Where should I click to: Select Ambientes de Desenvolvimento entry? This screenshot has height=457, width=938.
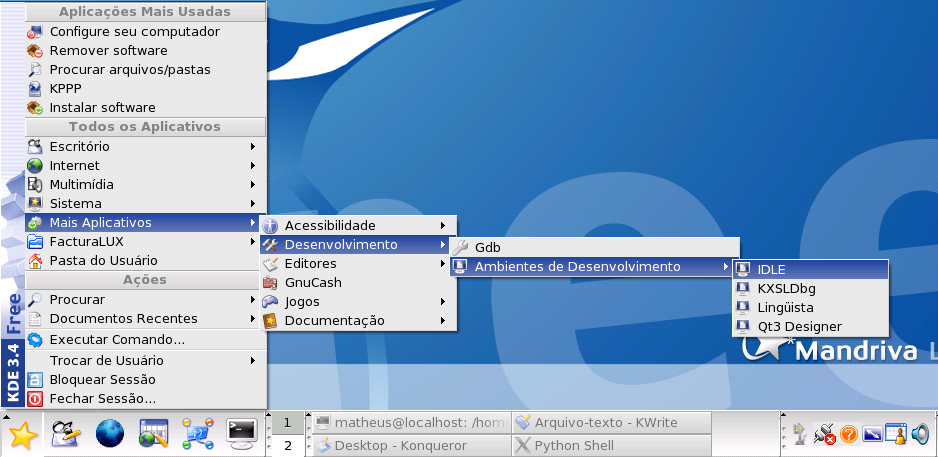click(595, 267)
